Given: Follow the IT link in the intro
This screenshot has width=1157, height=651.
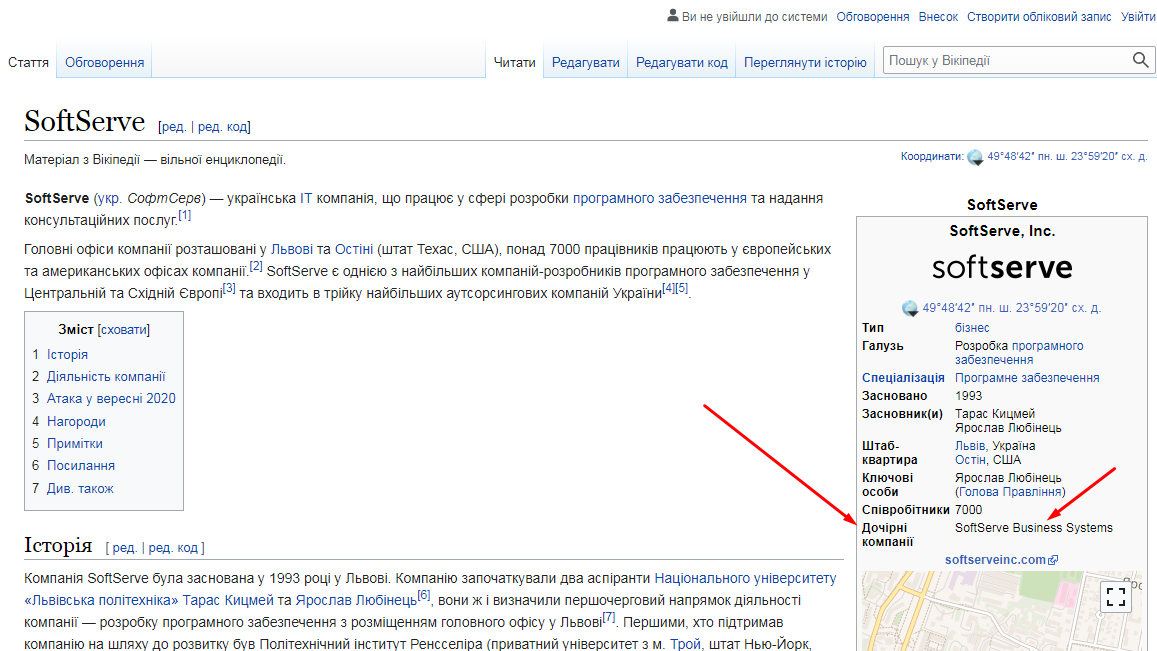Looking at the screenshot, I should pos(305,199).
